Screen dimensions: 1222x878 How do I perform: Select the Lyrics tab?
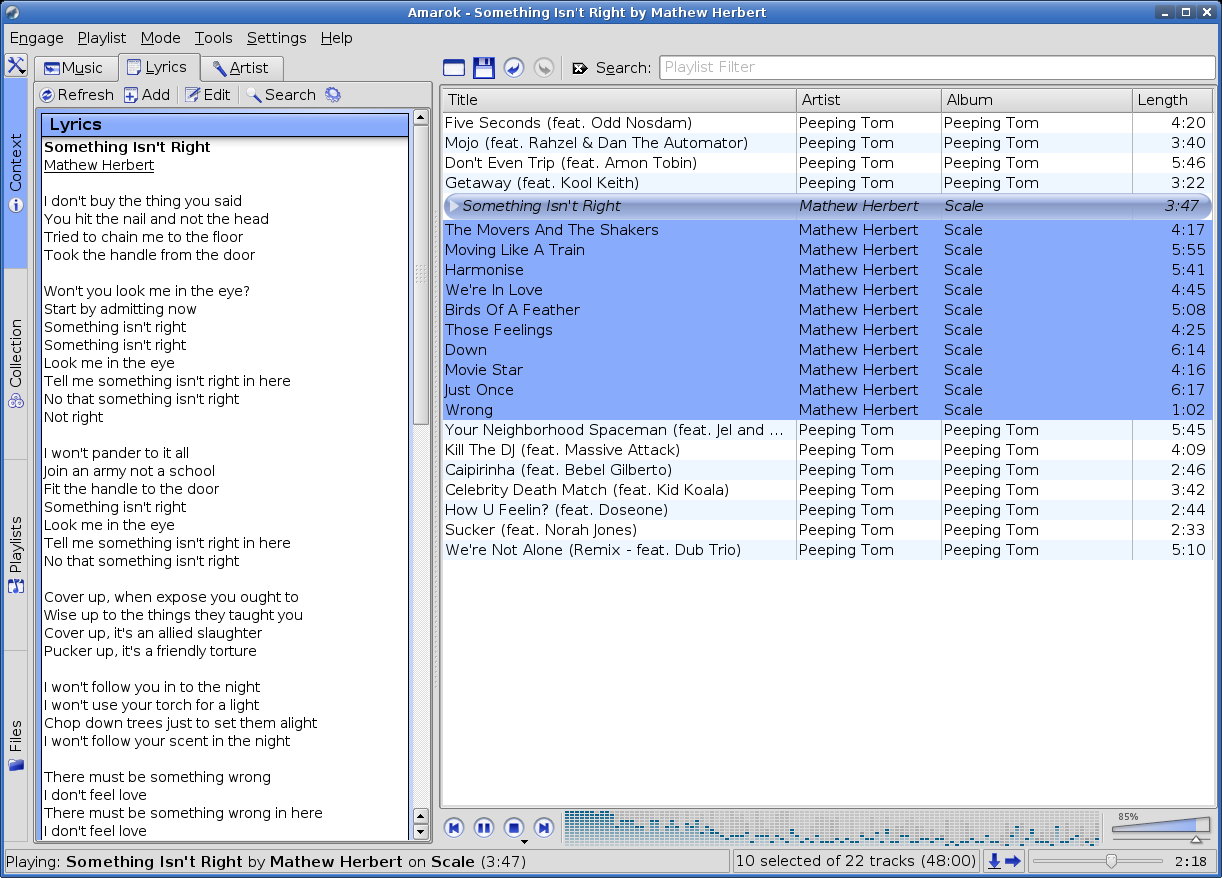pyautogui.click(x=158, y=67)
